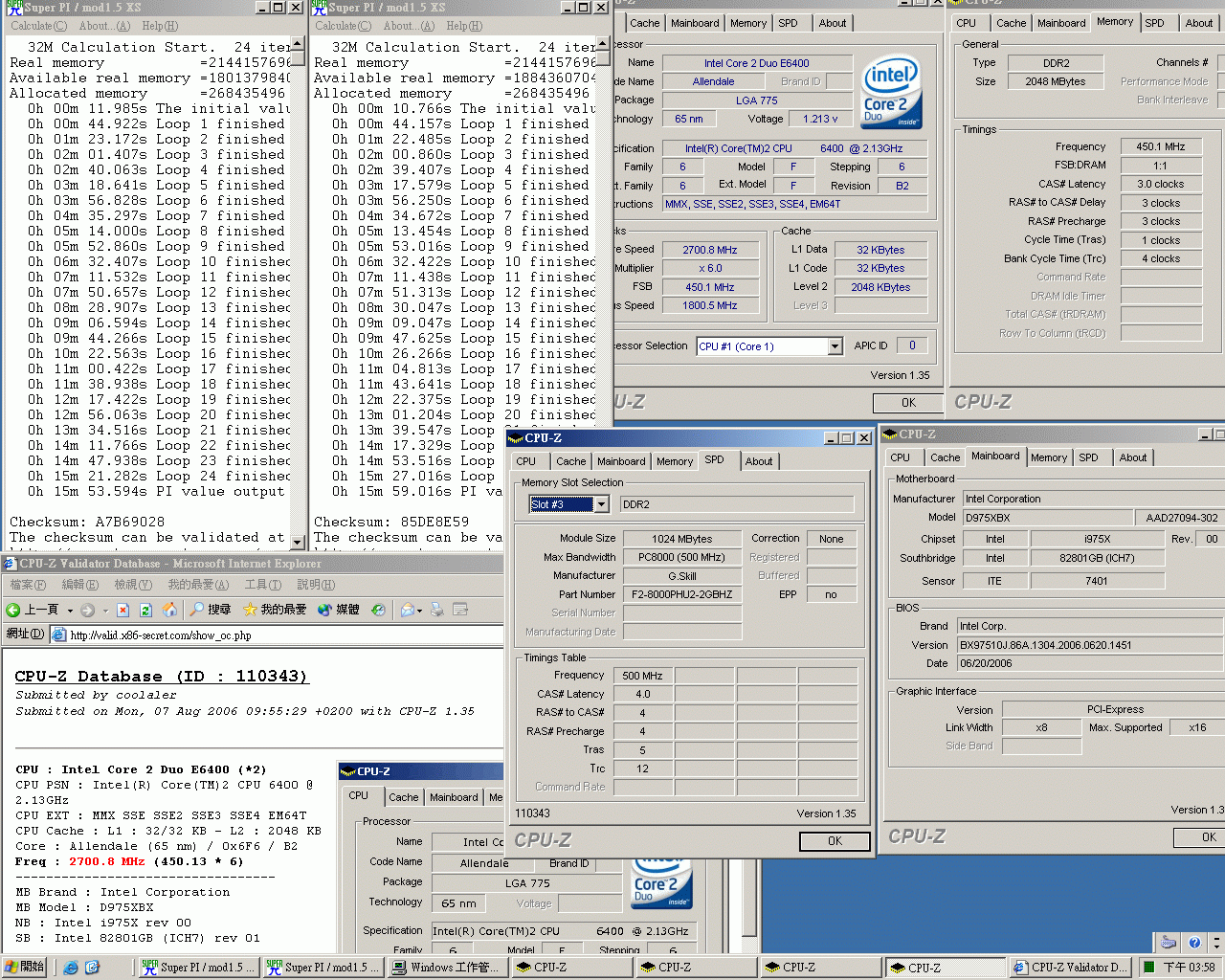The image size is (1225, 980).
Task: Click OK in the processor CPU-Z window
Action: coord(908,403)
